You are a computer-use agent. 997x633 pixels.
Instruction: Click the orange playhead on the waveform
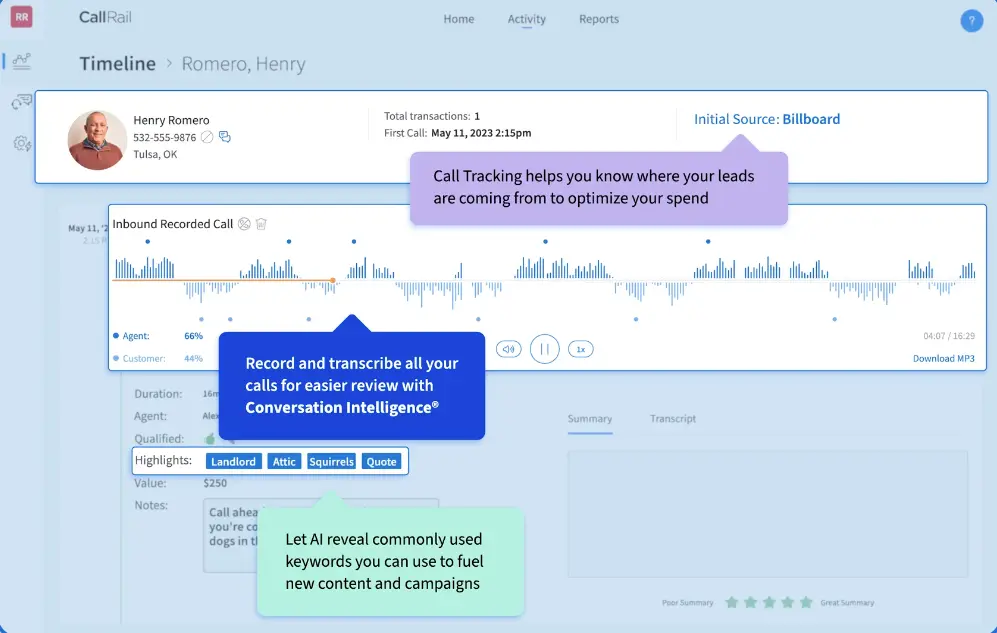333,280
